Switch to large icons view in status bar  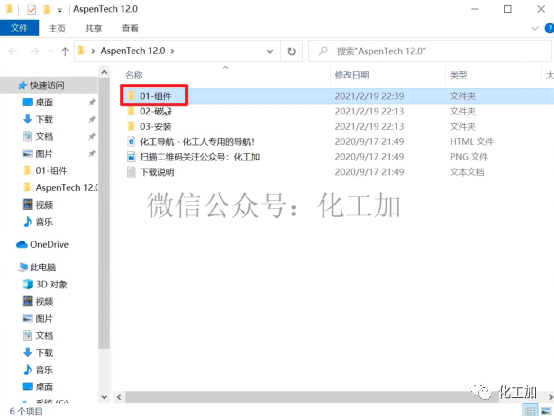click(546, 410)
